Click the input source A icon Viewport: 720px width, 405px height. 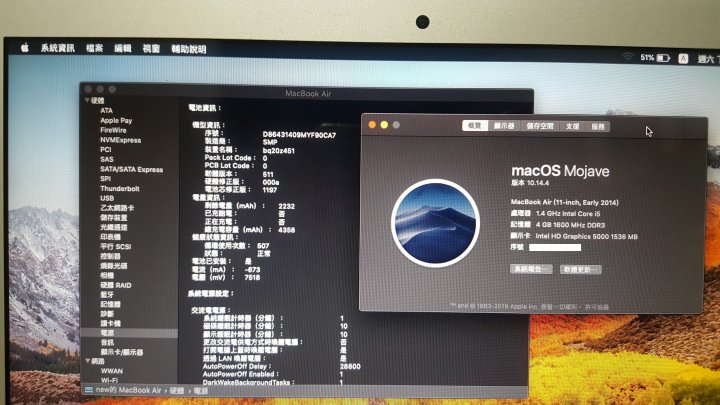pyautogui.click(x=683, y=59)
